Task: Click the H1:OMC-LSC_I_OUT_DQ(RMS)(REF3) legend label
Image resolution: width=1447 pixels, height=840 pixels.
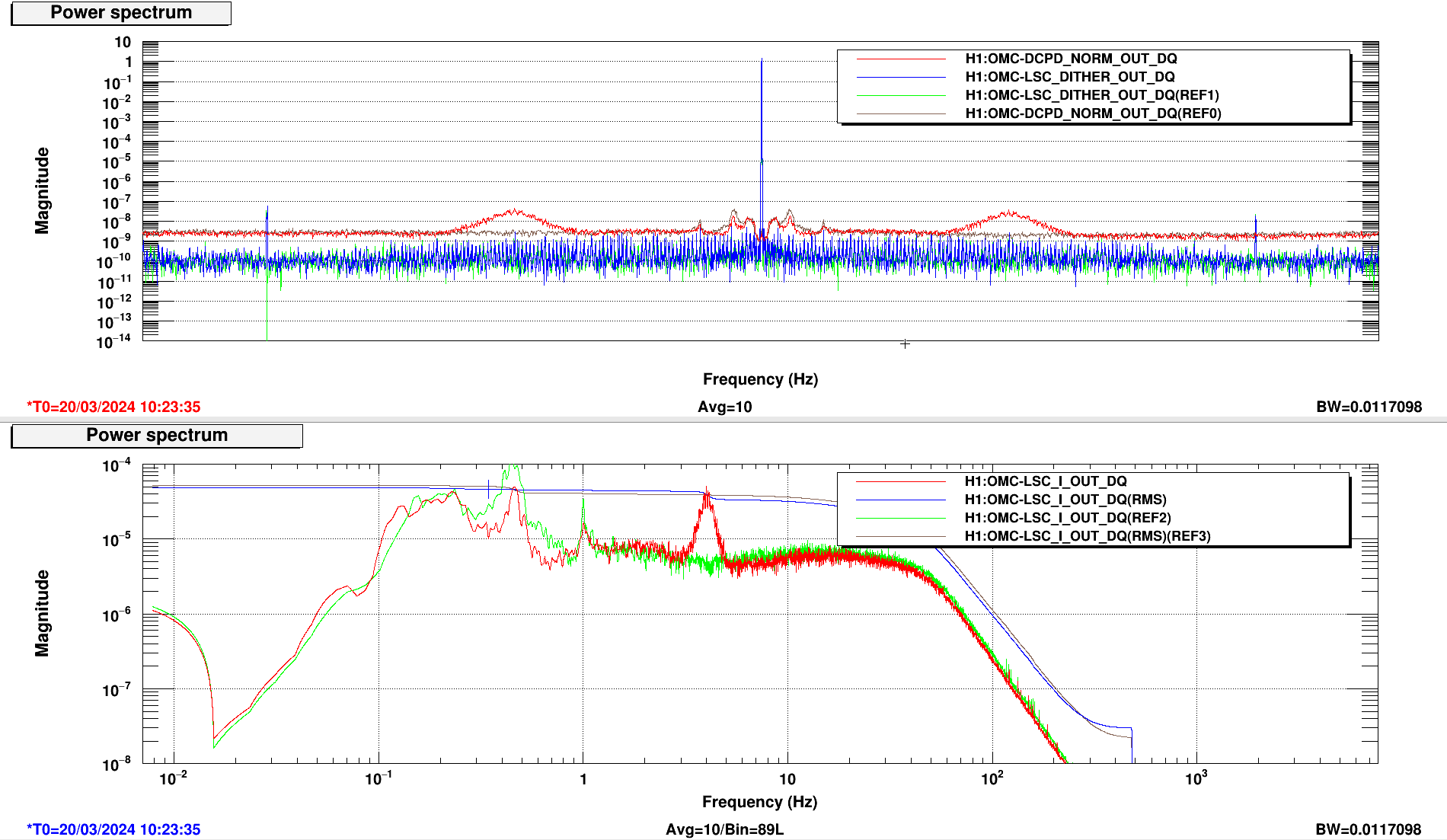Action: [x=1087, y=536]
